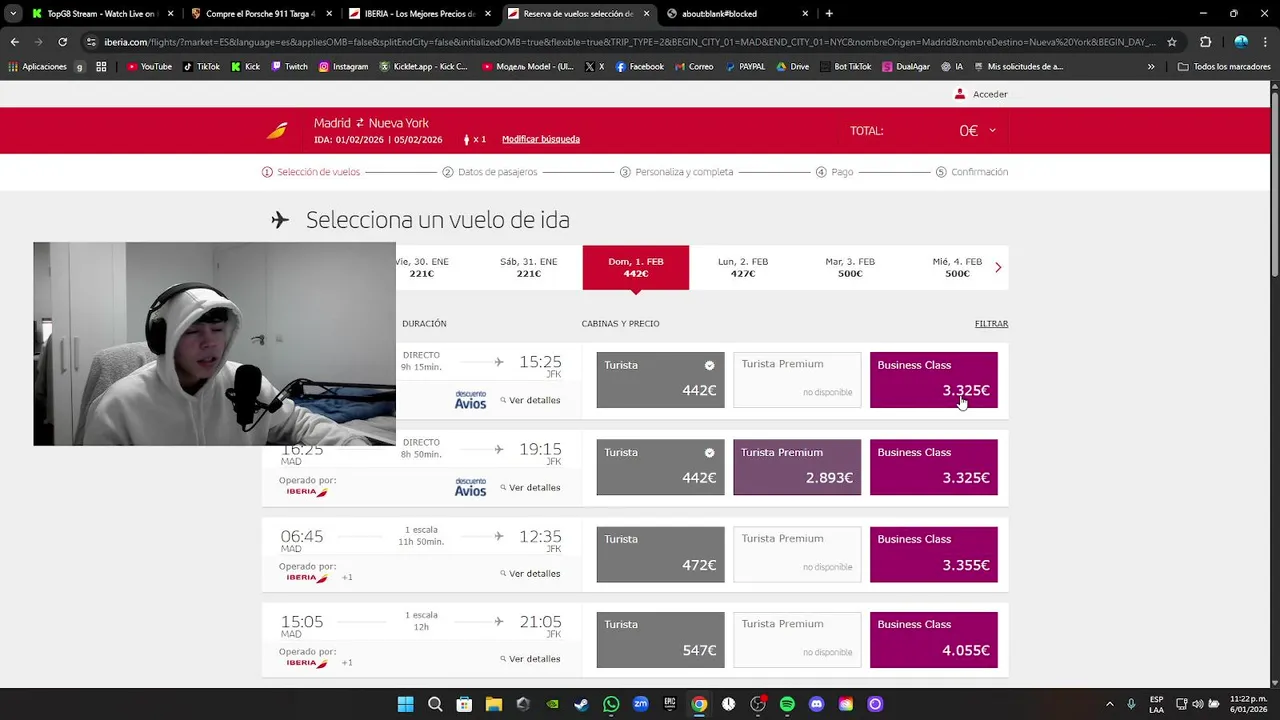Open the Kick bookmark

(x=245, y=67)
